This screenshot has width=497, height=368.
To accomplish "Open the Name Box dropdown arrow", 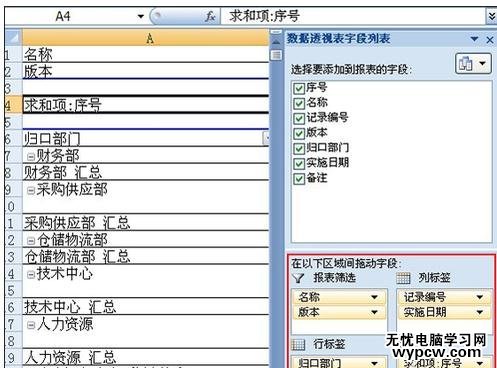I will (141, 16).
